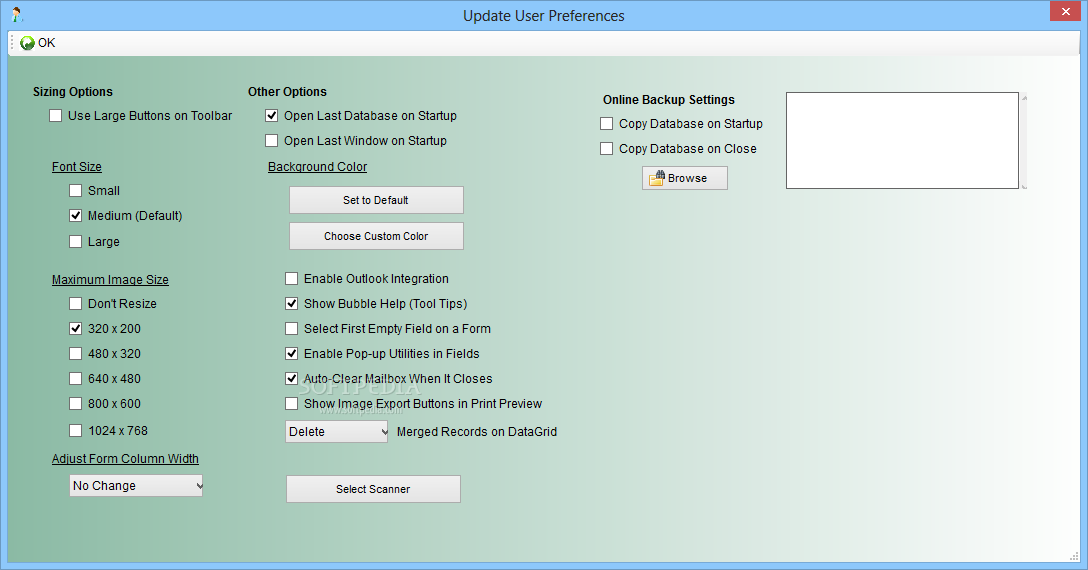Select the 800 x 600 image size

point(76,403)
